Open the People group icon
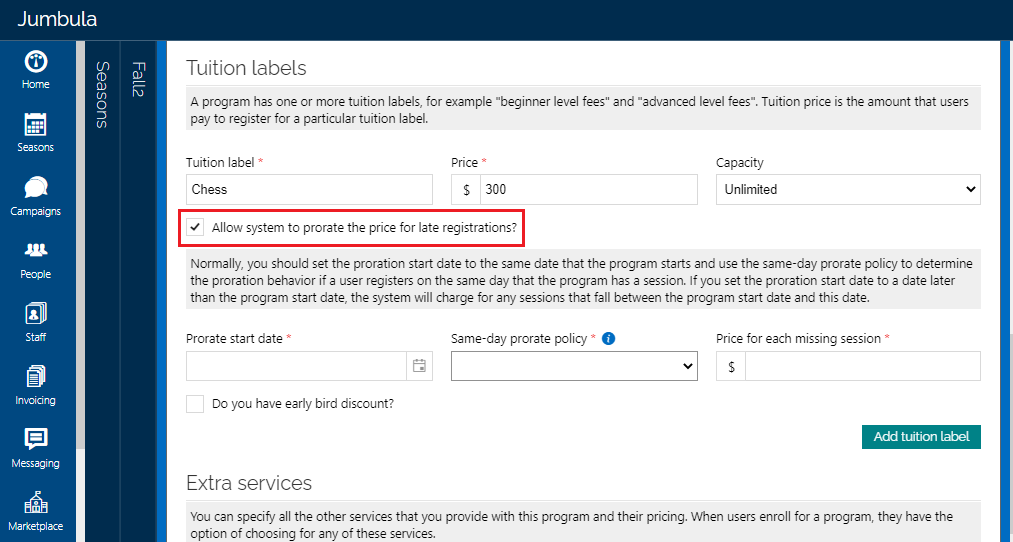The width and height of the screenshot is (1013, 542). [36, 250]
